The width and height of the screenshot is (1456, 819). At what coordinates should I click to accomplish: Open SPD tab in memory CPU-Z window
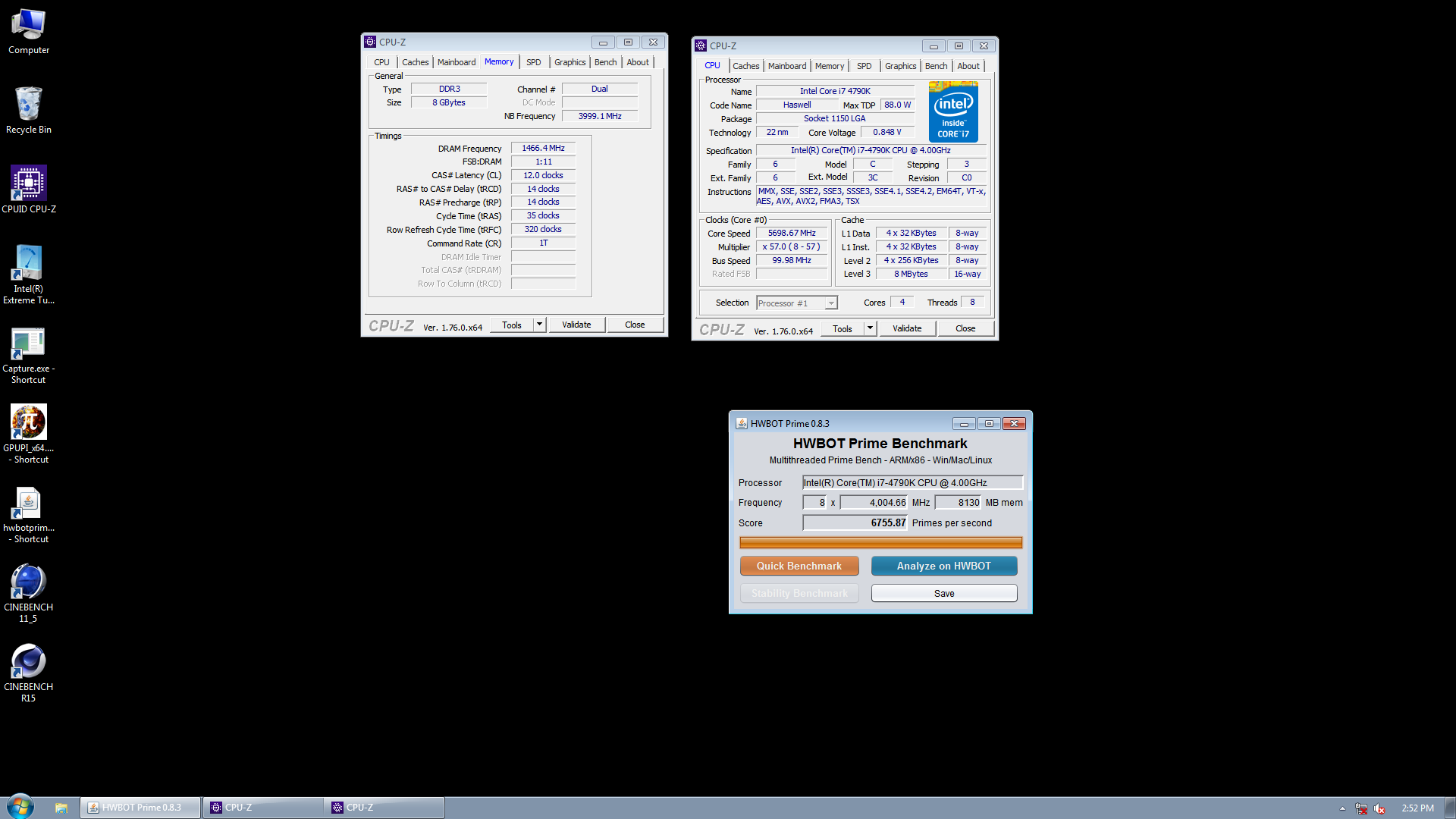534,62
